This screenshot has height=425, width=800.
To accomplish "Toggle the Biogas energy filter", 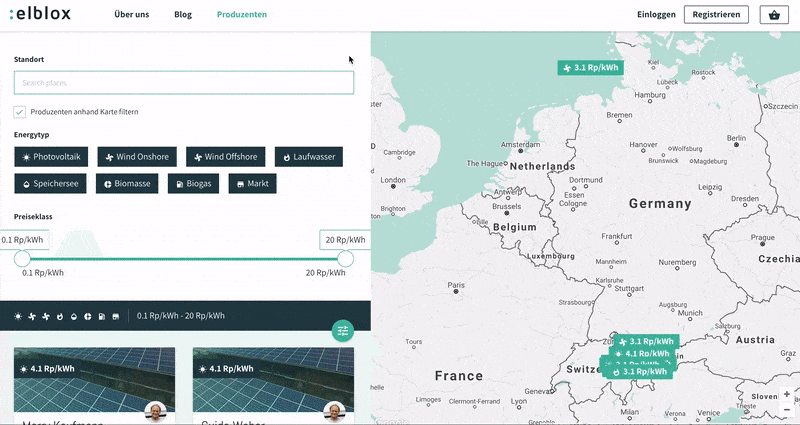I will 193,184.
